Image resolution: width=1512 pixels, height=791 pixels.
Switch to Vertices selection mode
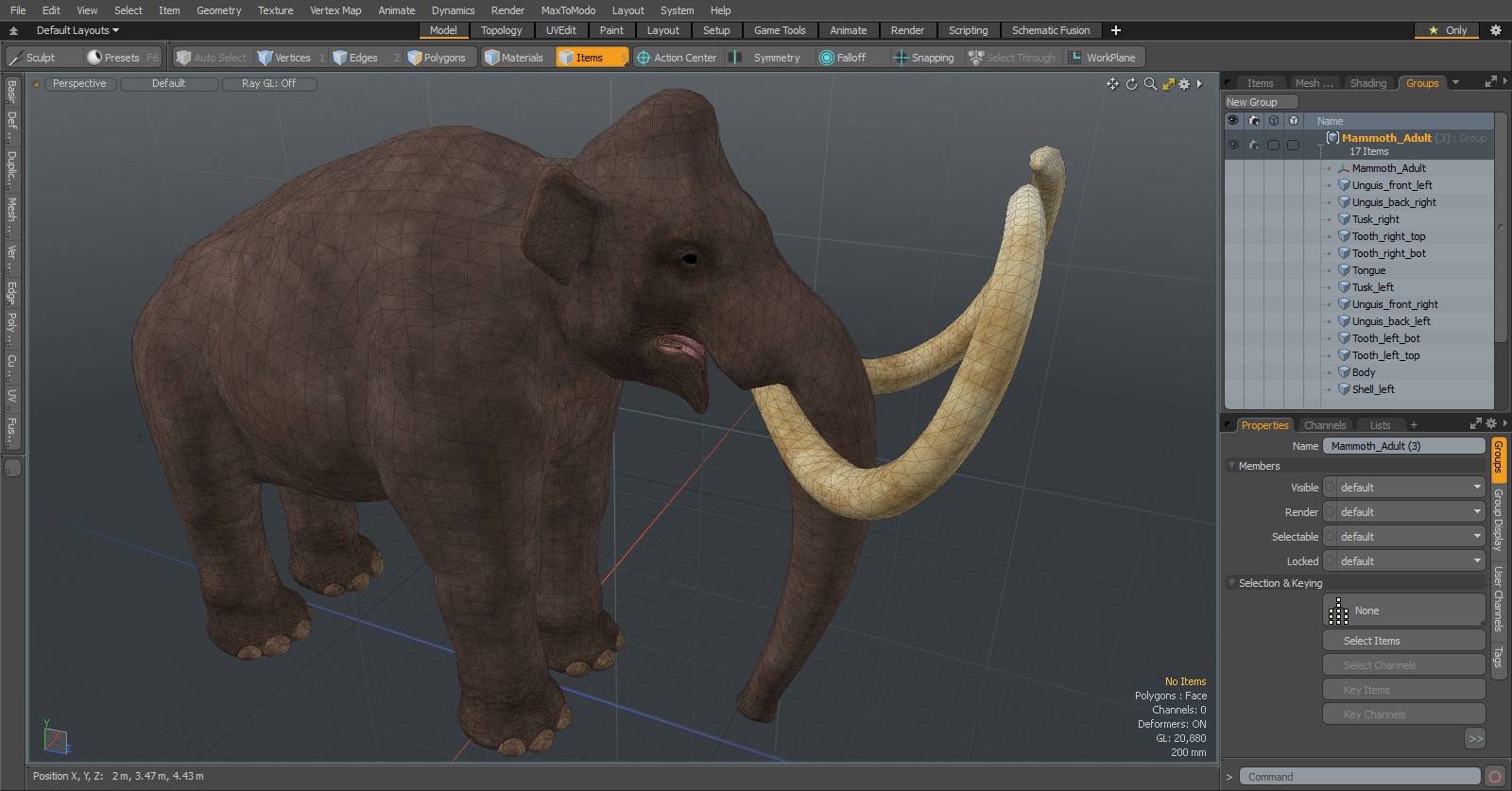coord(290,58)
